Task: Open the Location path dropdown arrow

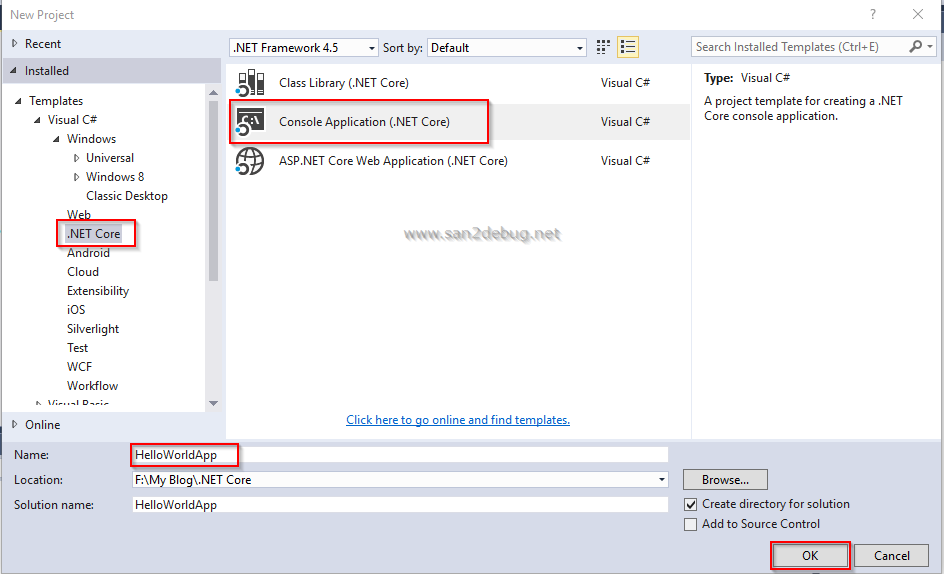Action: pyautogui.click(x=662, y=480)
